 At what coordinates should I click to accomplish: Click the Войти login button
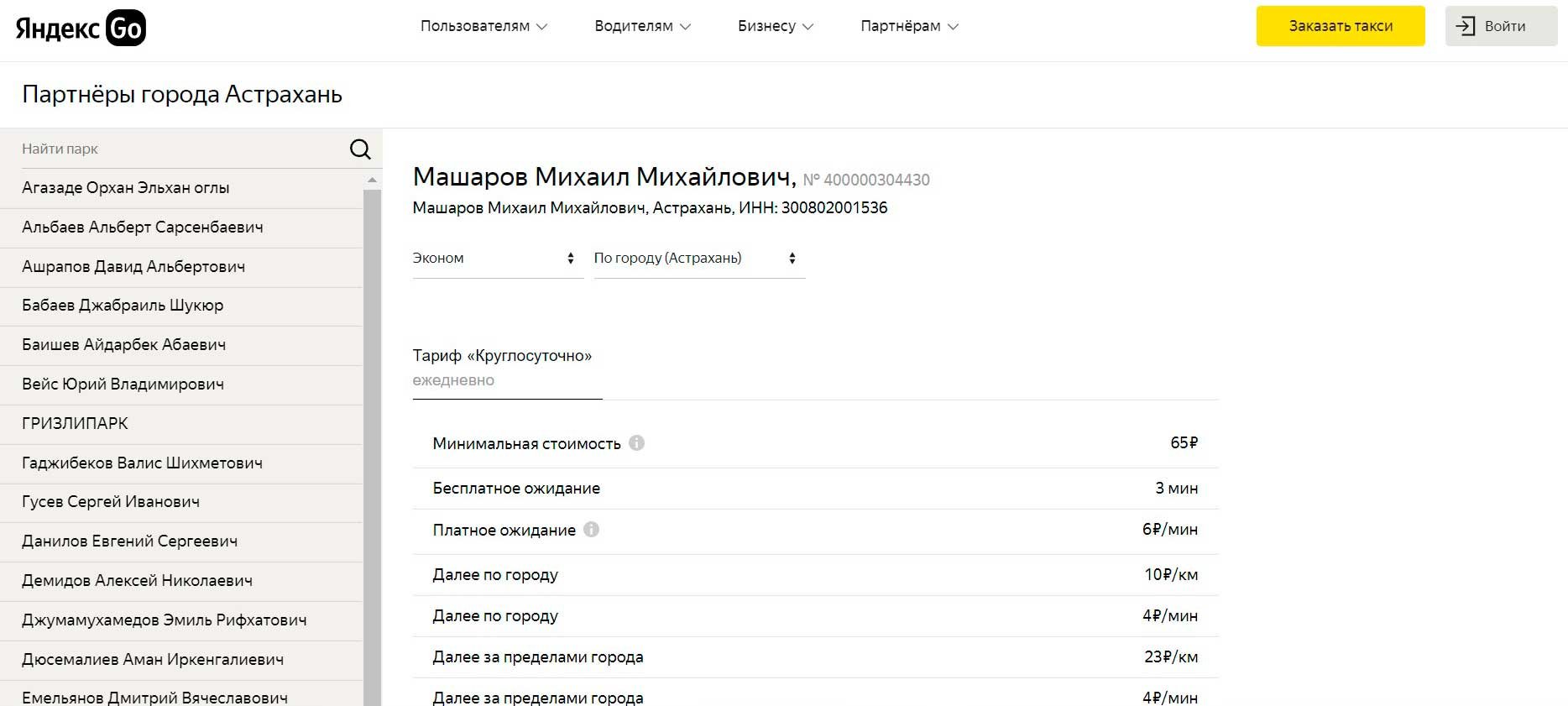tap(1501, 26)
